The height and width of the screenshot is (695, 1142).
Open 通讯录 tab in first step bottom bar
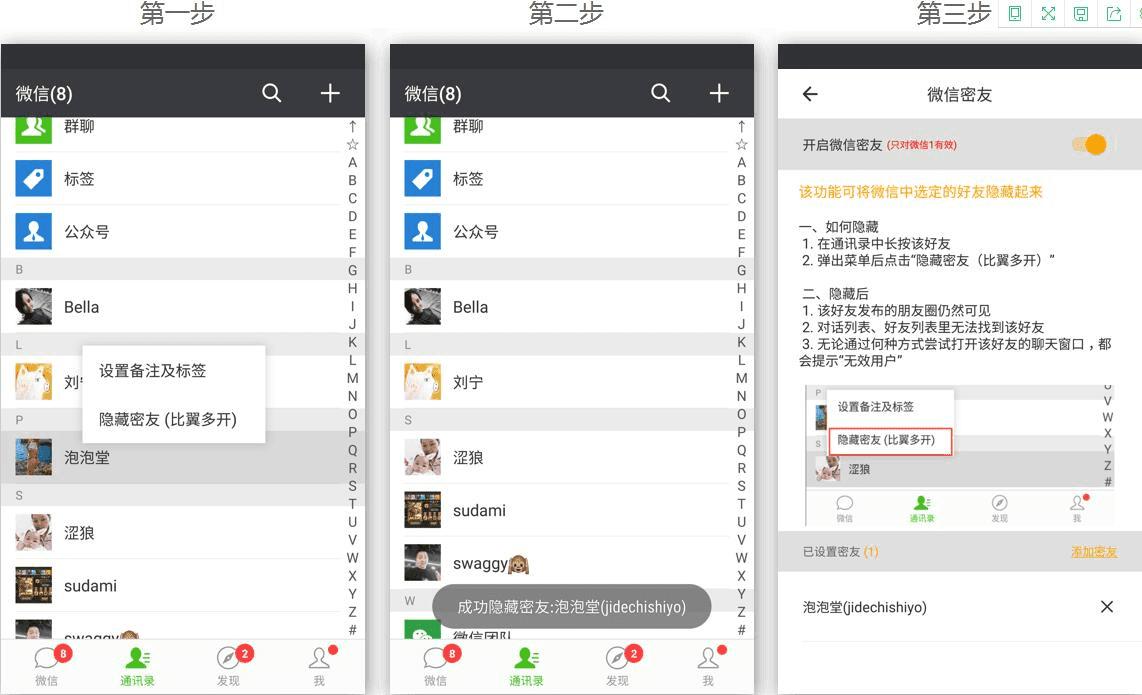[x=137, y=666]
